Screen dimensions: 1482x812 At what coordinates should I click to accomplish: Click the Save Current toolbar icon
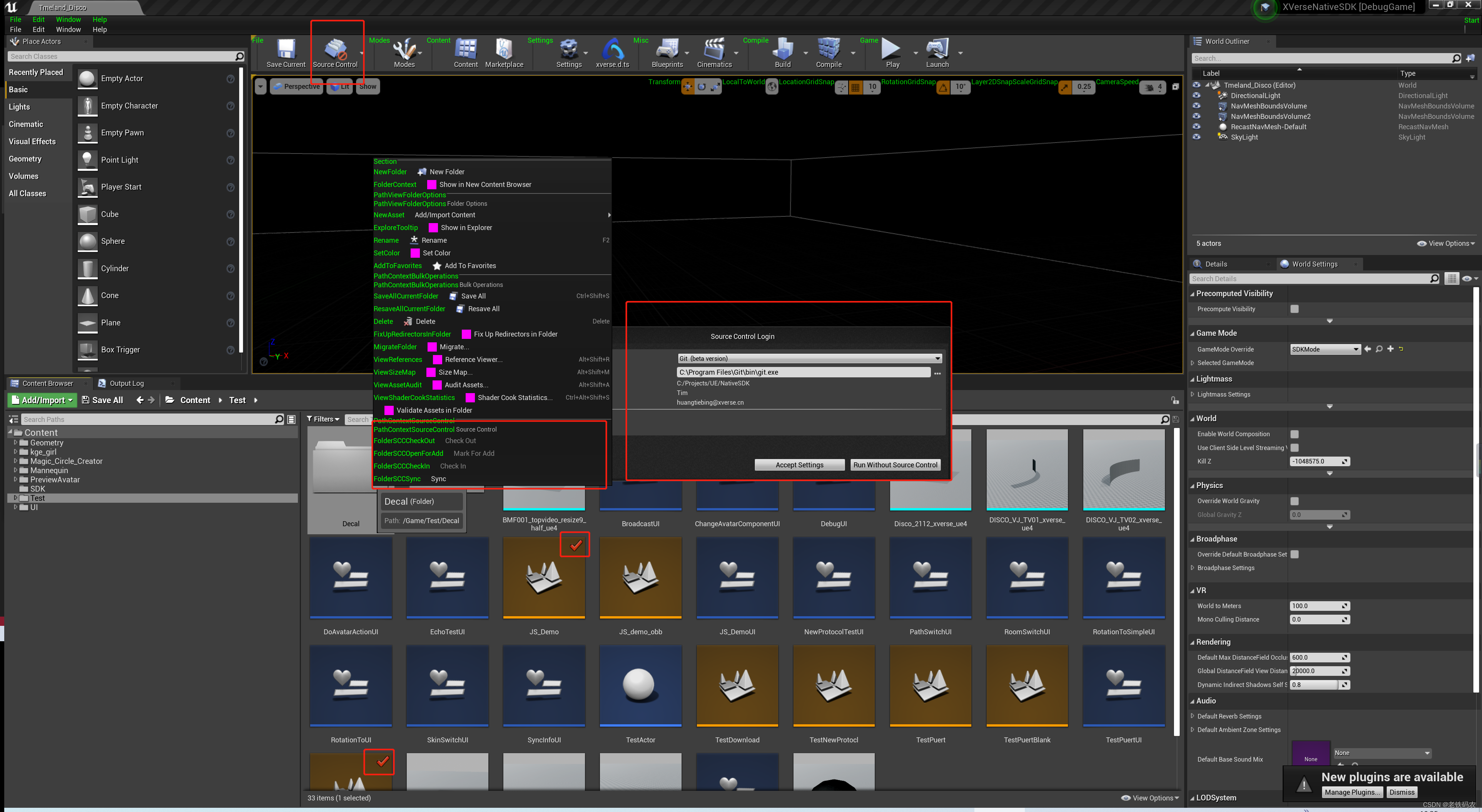[286, 50]
